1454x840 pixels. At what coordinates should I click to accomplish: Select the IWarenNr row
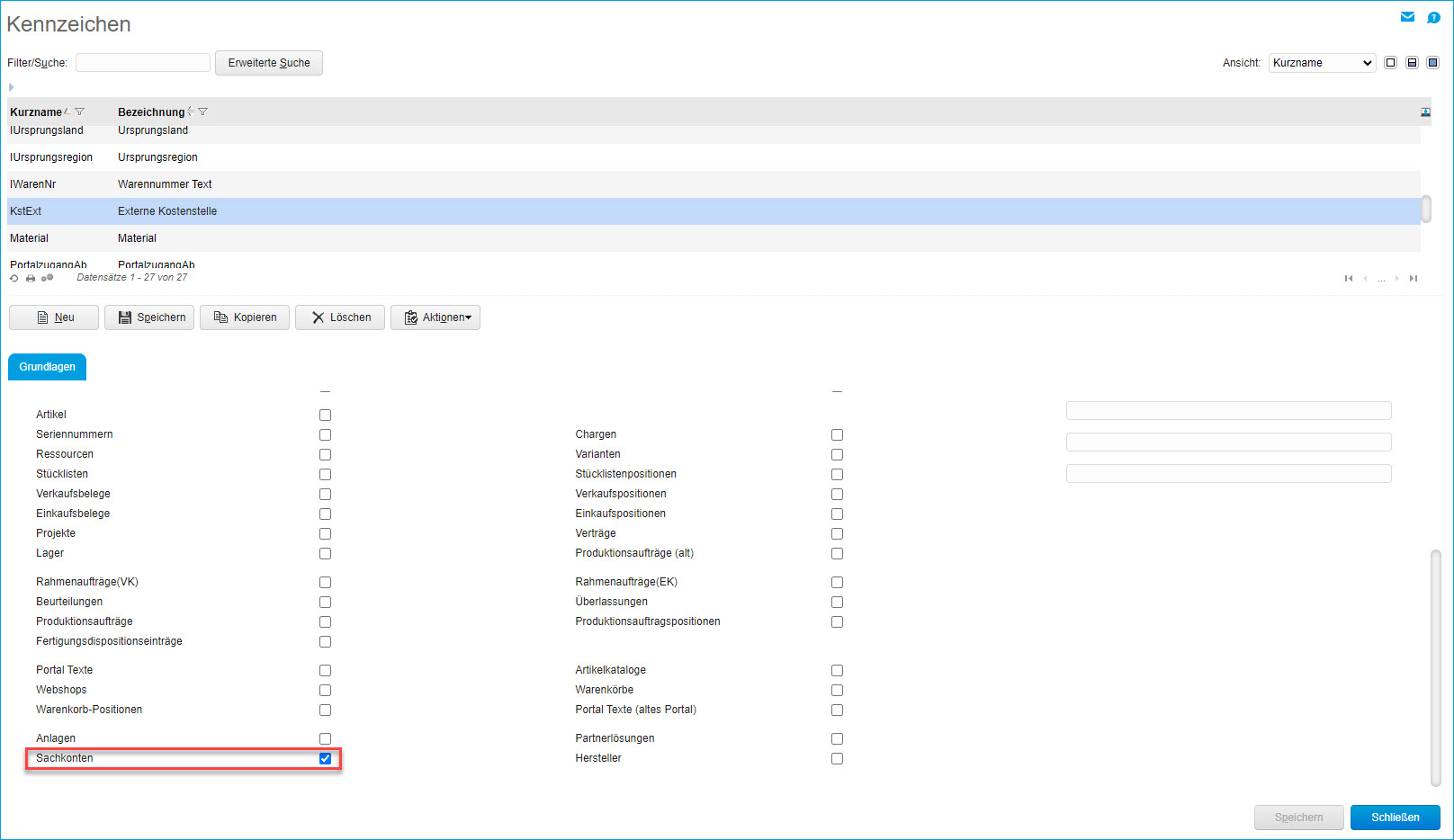click(714, 184)
